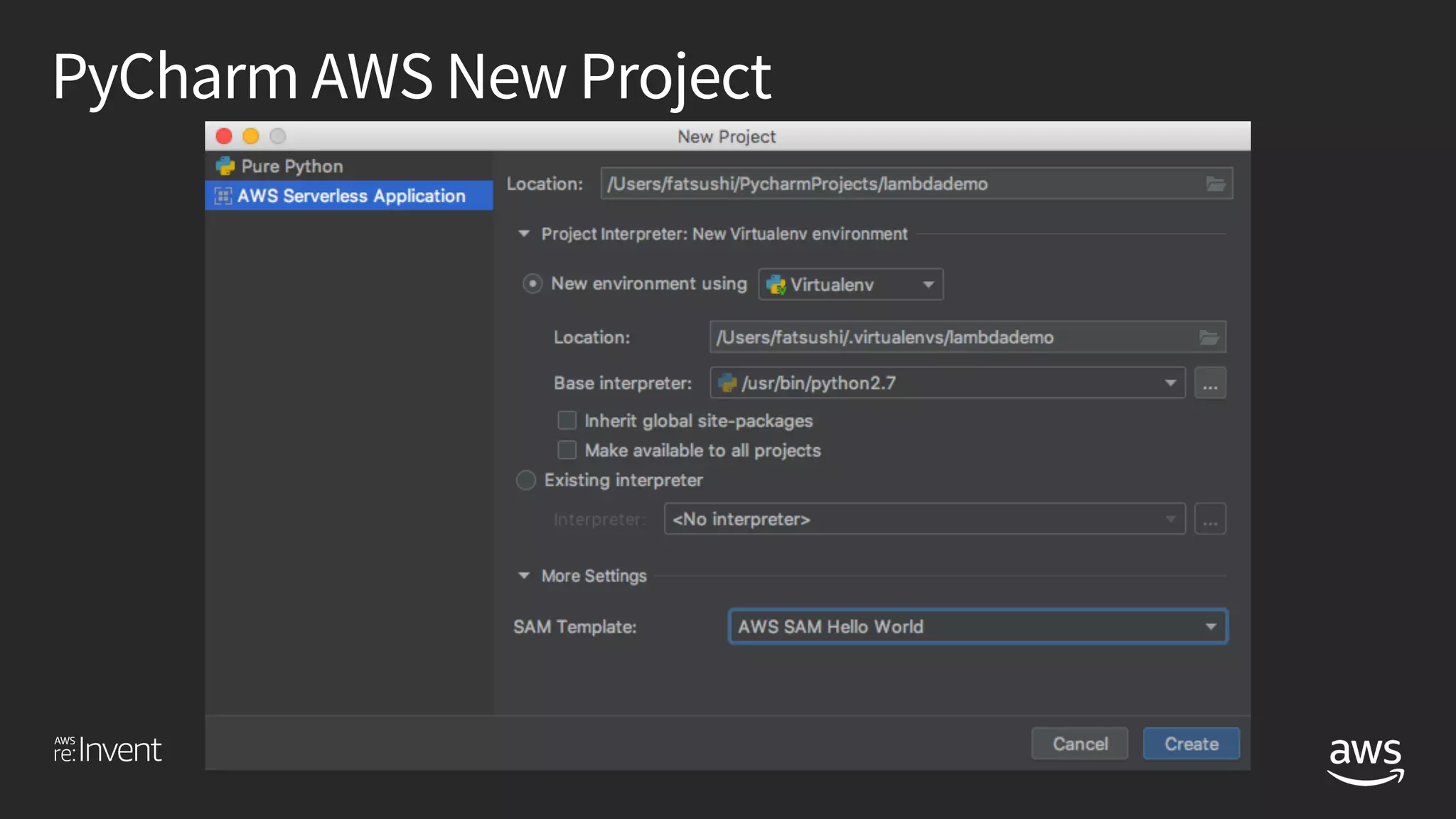Click the AWS Serverless Application grid icon
Image resolution: width=1456 pixels, height=819 pixels.
point(223,196)
